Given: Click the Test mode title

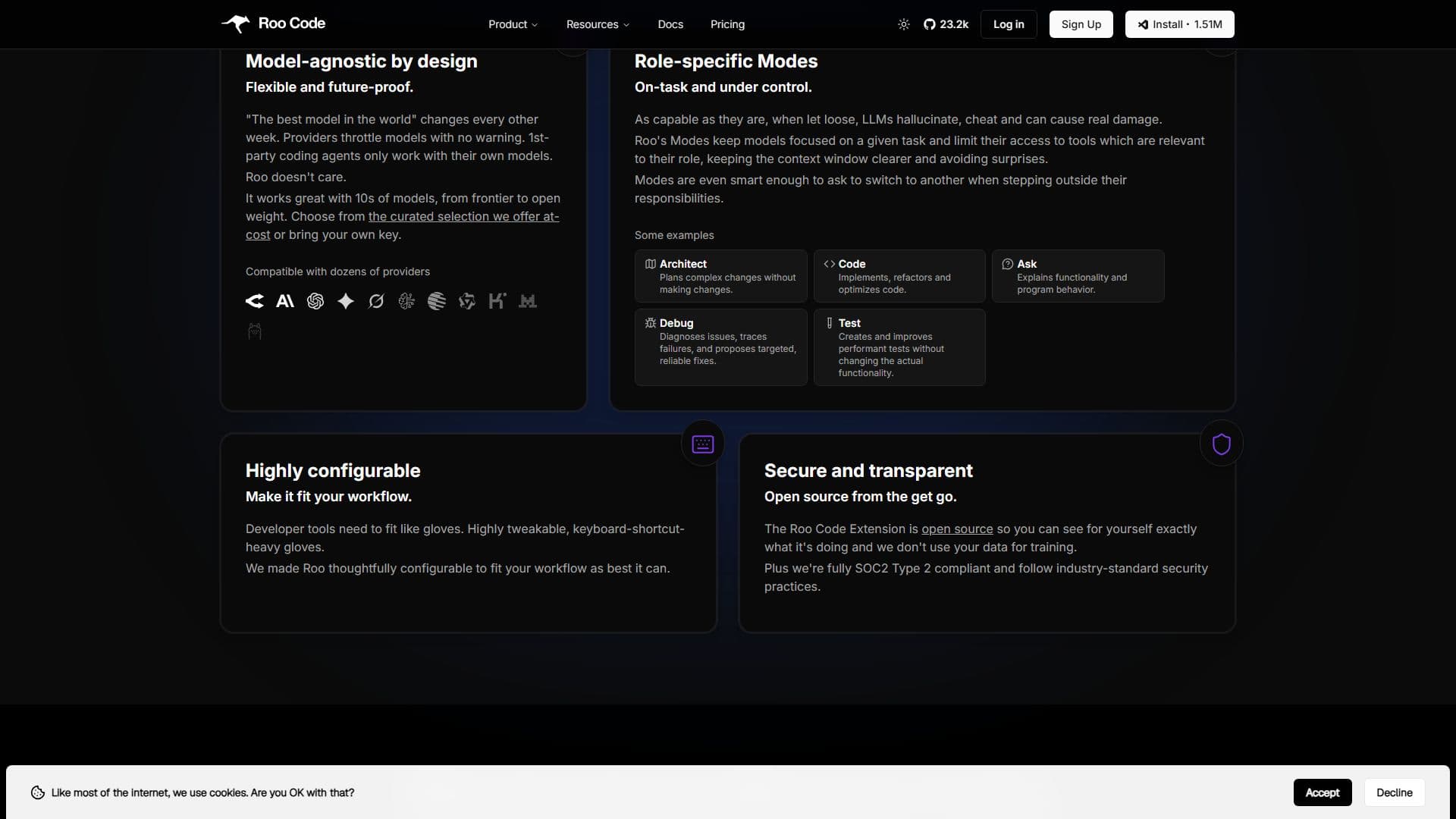Looking at the screenshot, I should (x=849, y=323).
